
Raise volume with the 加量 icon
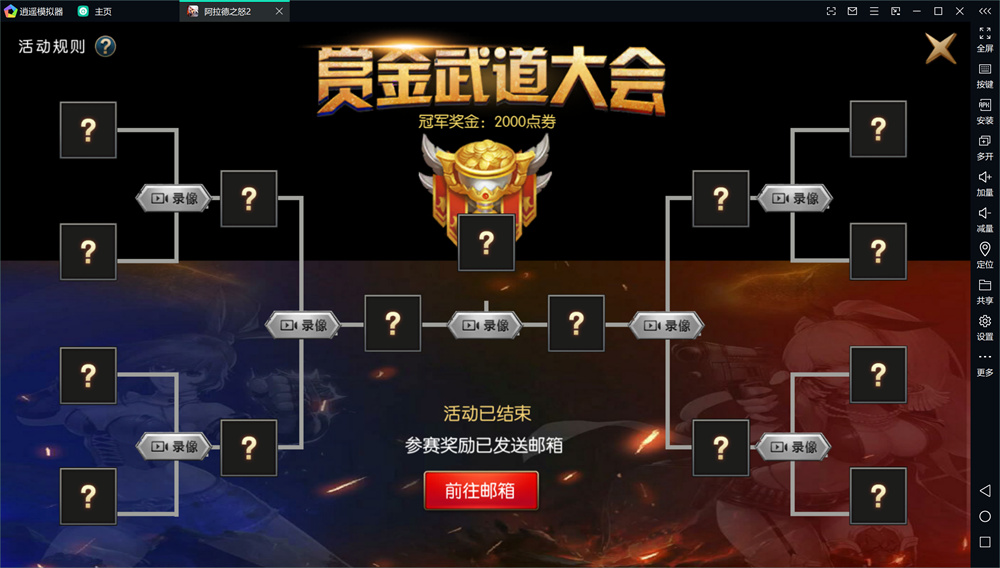985,184
